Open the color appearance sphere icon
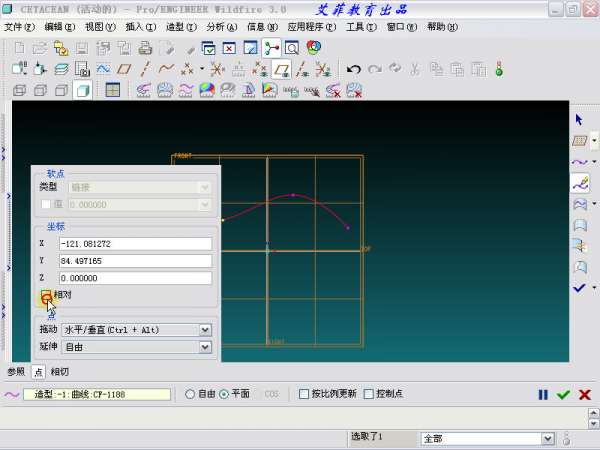The width and height of the screenshot is (600, 450). pyautogui.click(x=313, y=47)
